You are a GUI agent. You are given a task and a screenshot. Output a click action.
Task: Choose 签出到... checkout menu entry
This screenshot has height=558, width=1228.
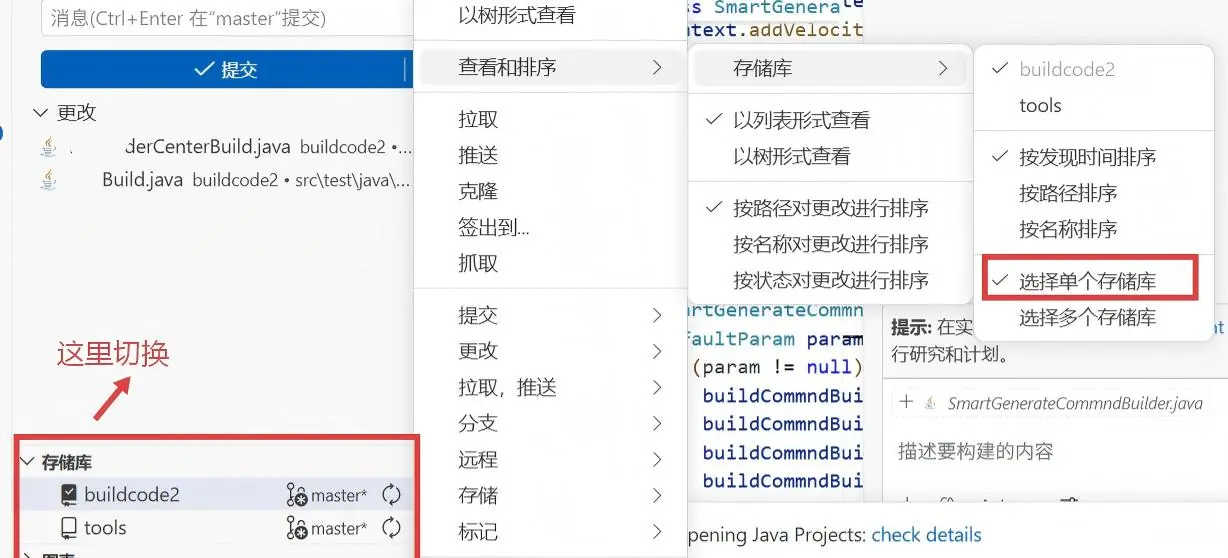coord(549,227)
